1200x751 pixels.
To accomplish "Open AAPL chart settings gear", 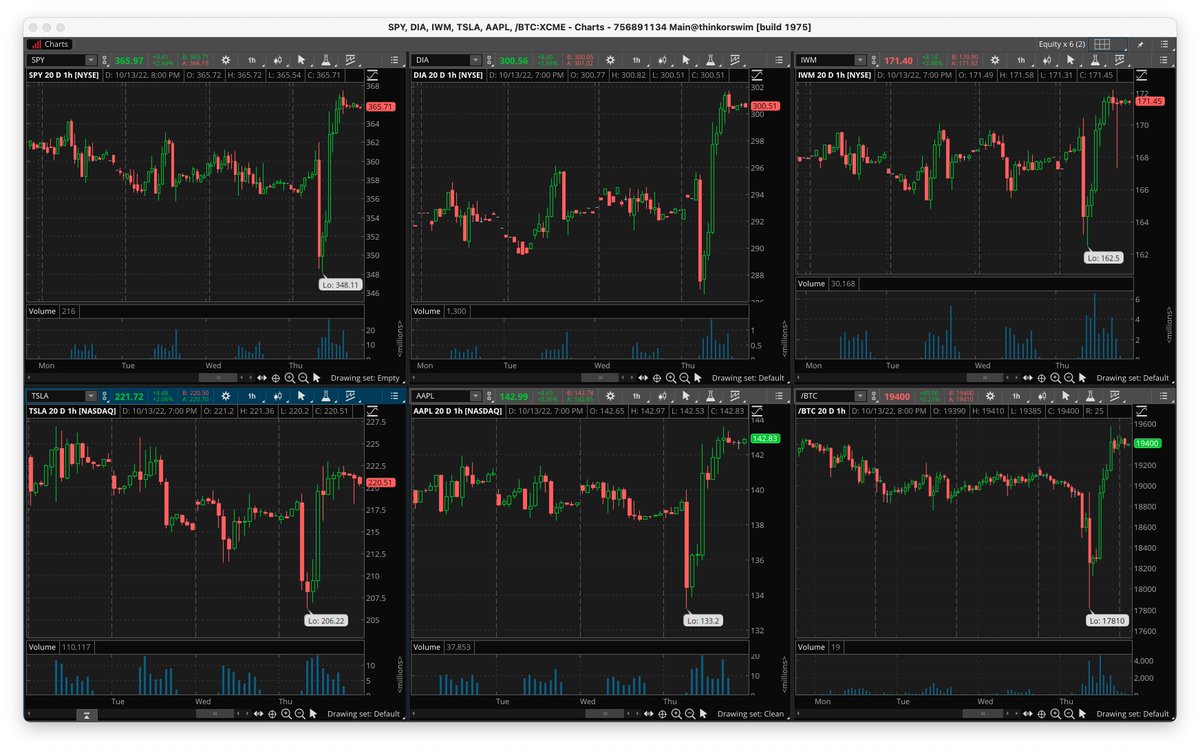I will pos(611,396).
